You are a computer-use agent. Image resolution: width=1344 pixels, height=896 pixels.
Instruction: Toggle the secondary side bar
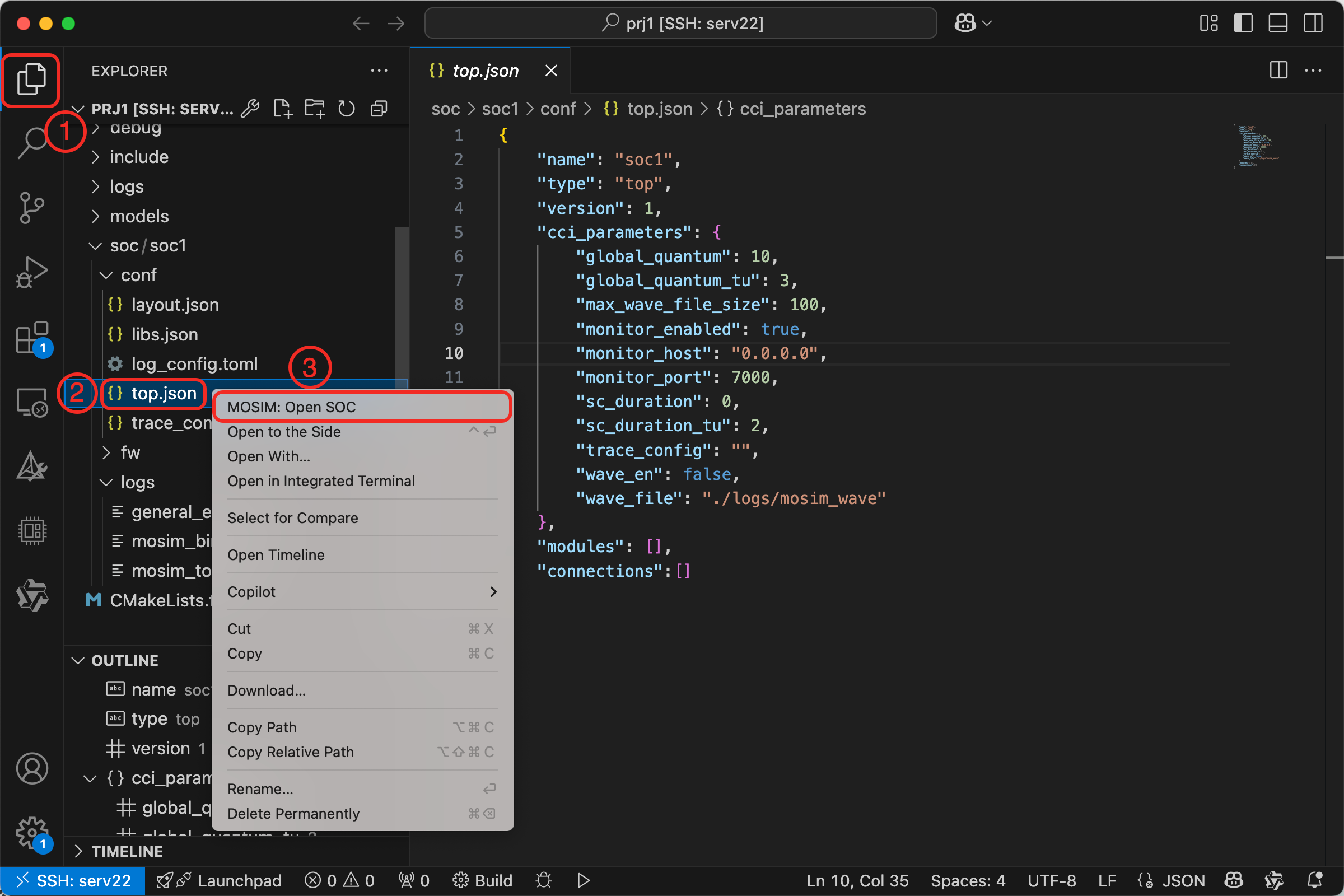click(x=1313, y=24)
